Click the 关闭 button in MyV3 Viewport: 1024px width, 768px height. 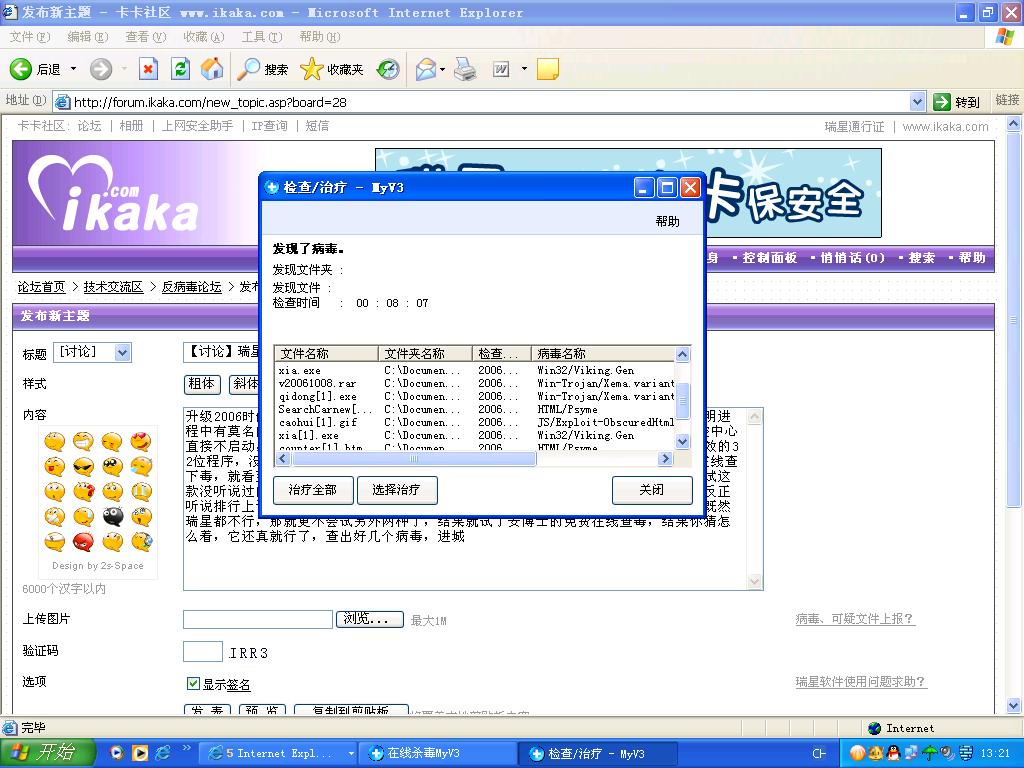[652, 490]
